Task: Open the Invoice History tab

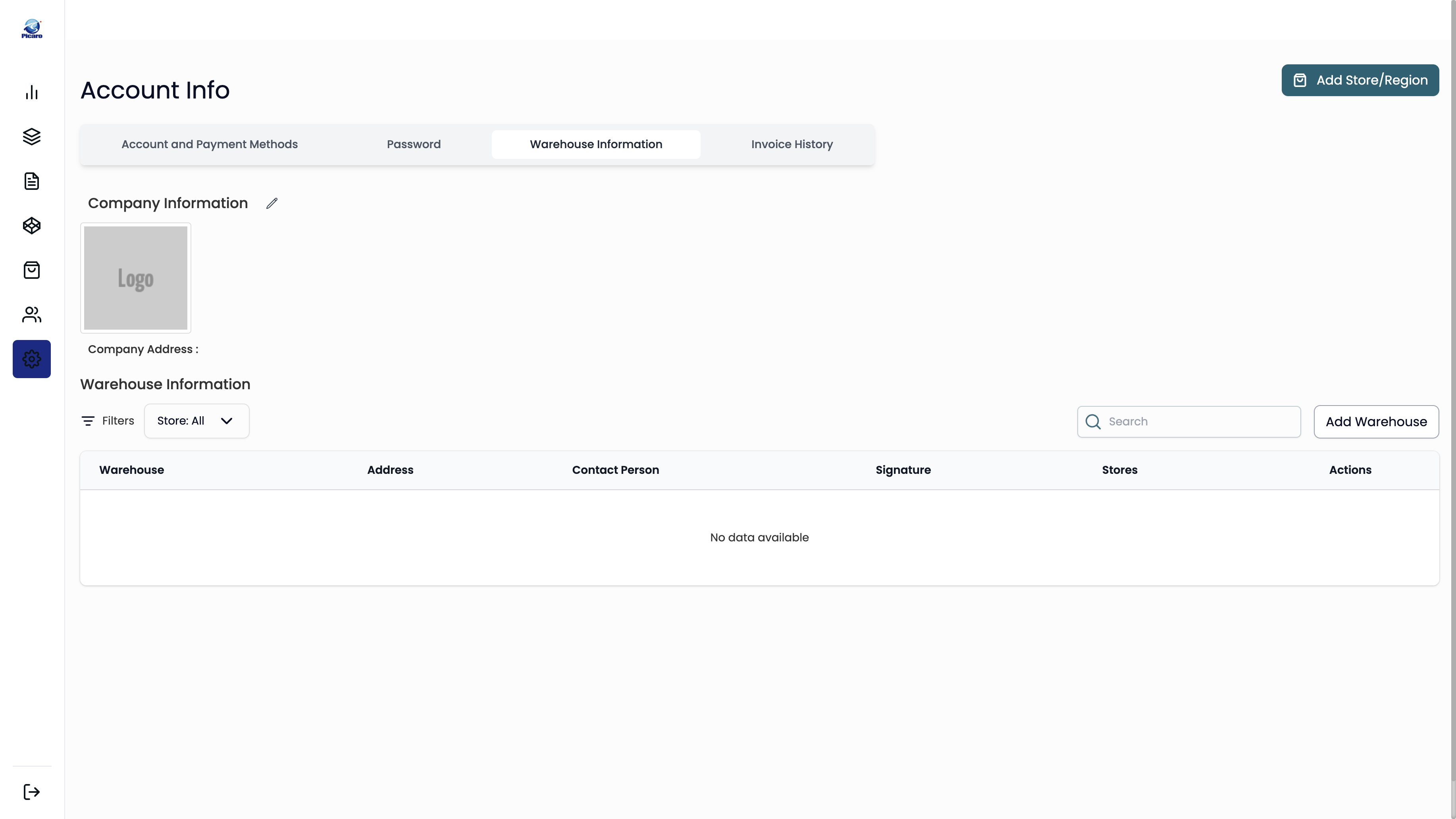Action: click(x=792, y=144)
